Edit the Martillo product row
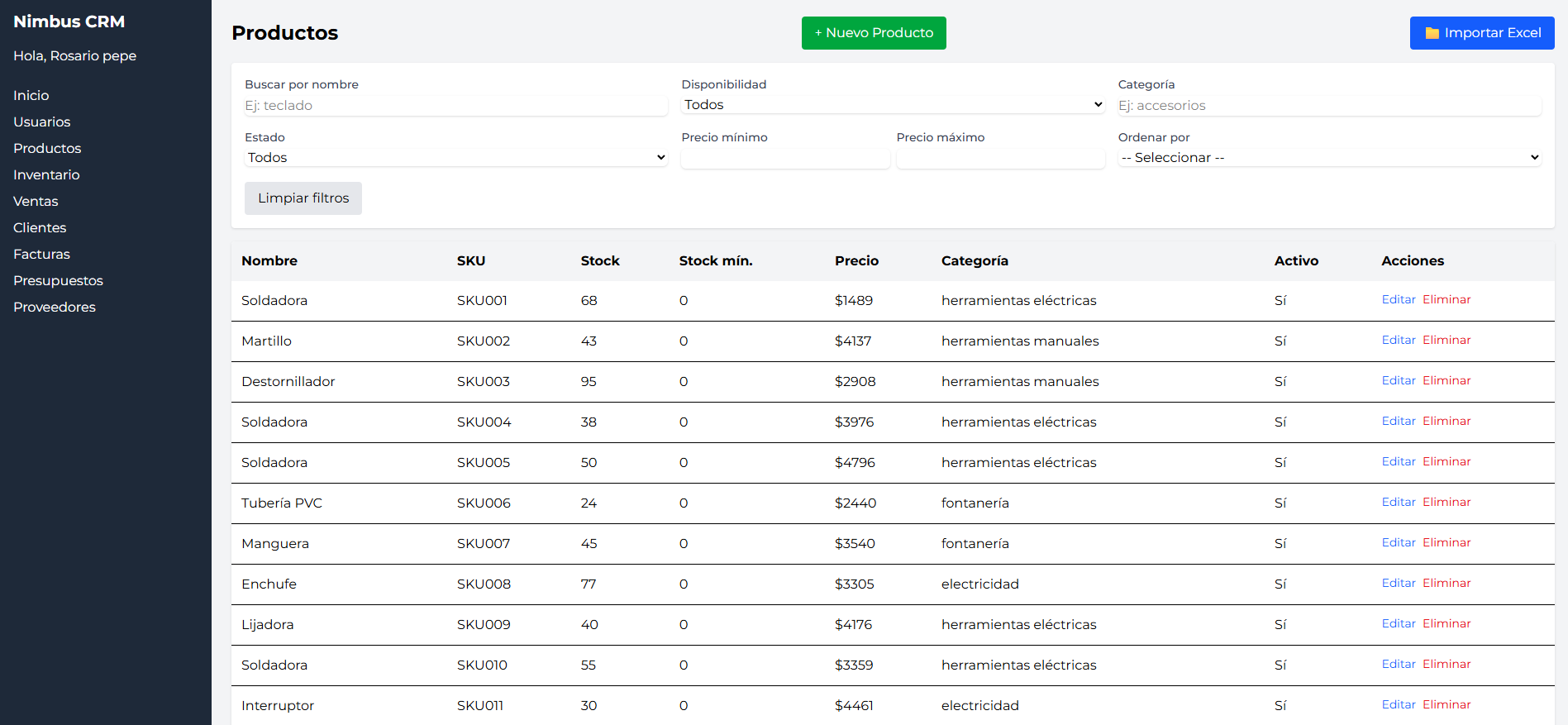This screenshot has height=725, width=1568. [x=1398, y=341]
